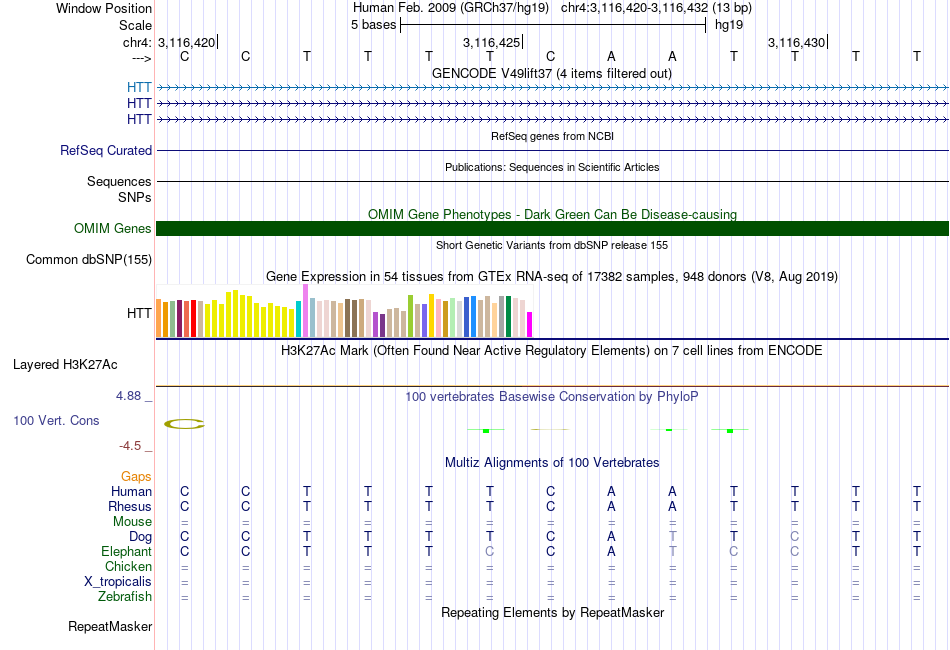Viewport: 950px width, 650px height.
Task: Click the Multiz Alignments of 100 Vertebrates title
Action: click(552, 462)
